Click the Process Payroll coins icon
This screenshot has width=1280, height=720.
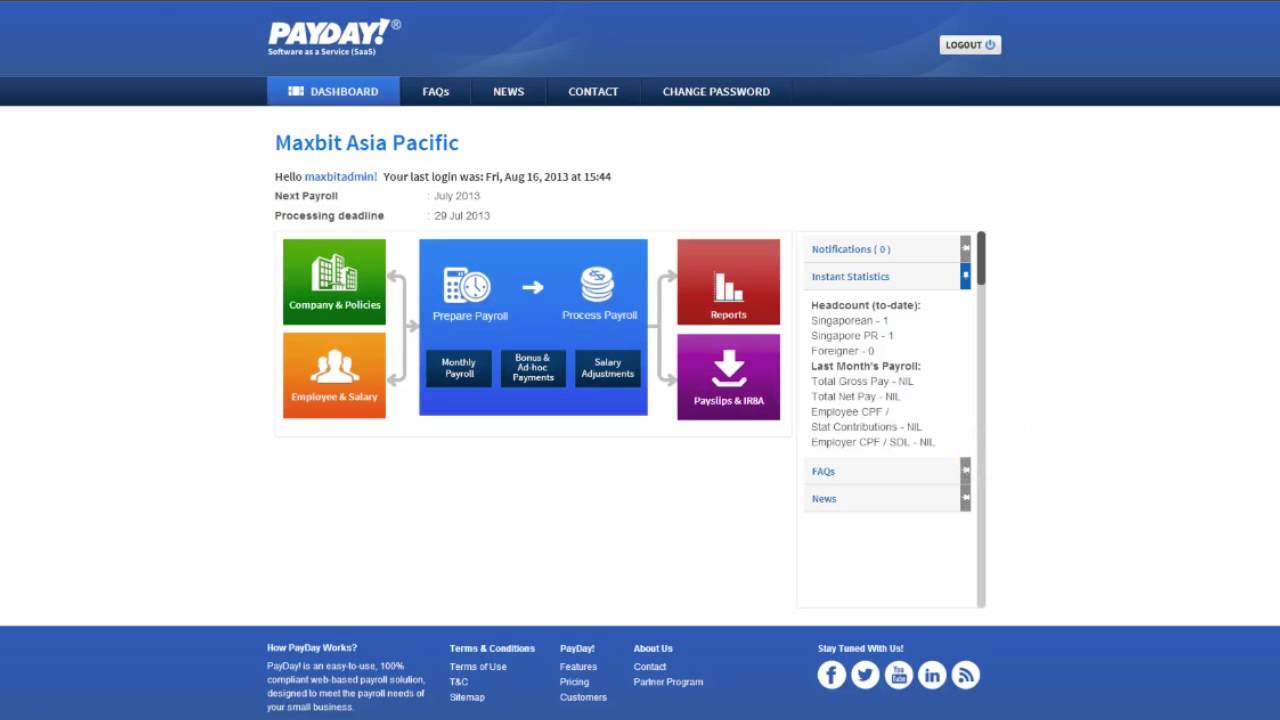point(598,285)
